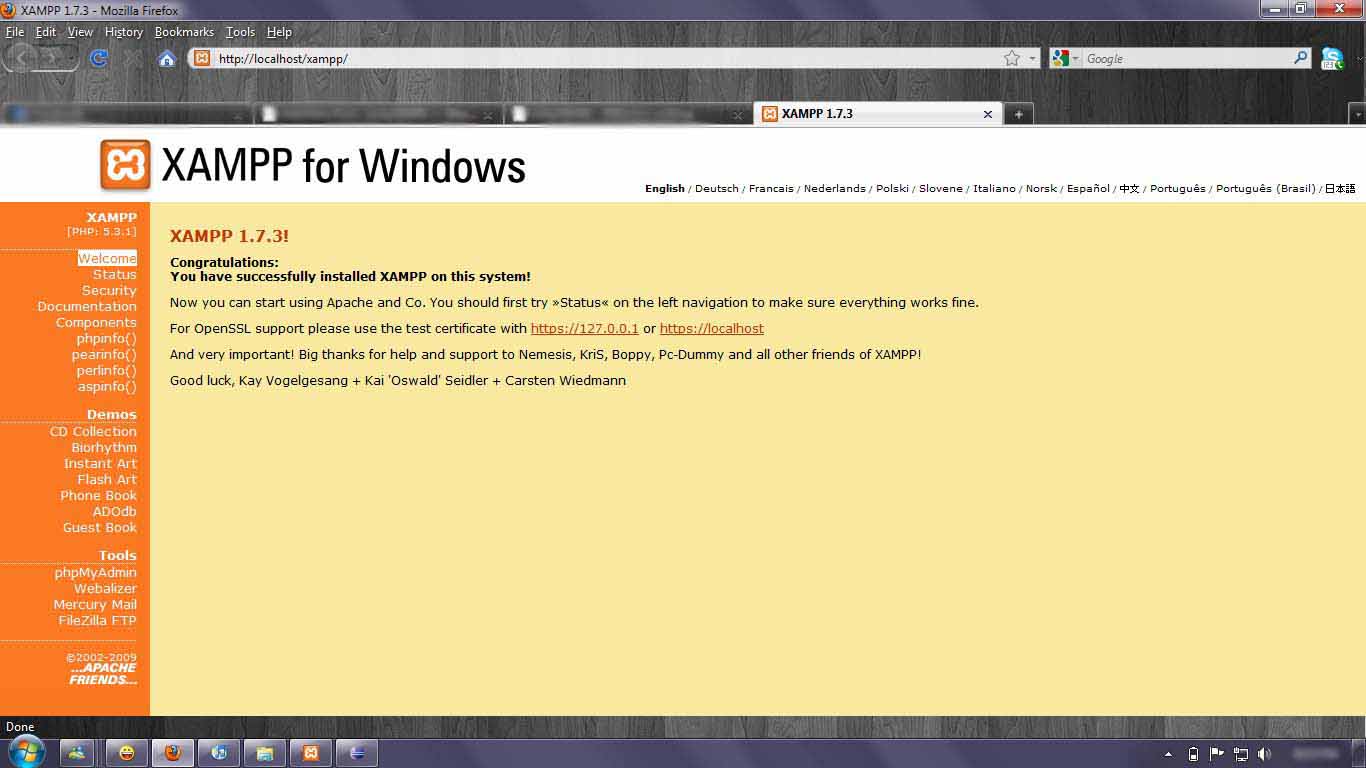
Task: Switch language to Francais
Action: pyautogui.click(x=771, y=188)
